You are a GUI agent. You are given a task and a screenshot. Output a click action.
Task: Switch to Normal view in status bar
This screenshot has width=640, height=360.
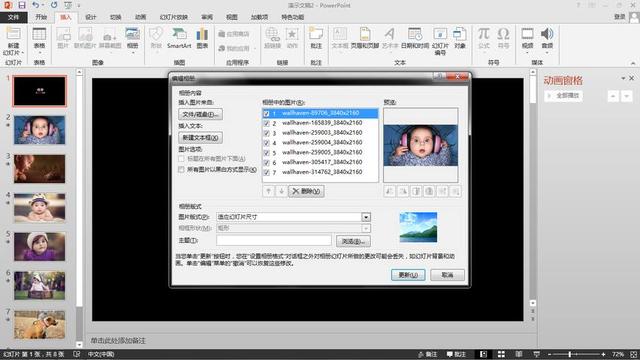click(483, 354)
